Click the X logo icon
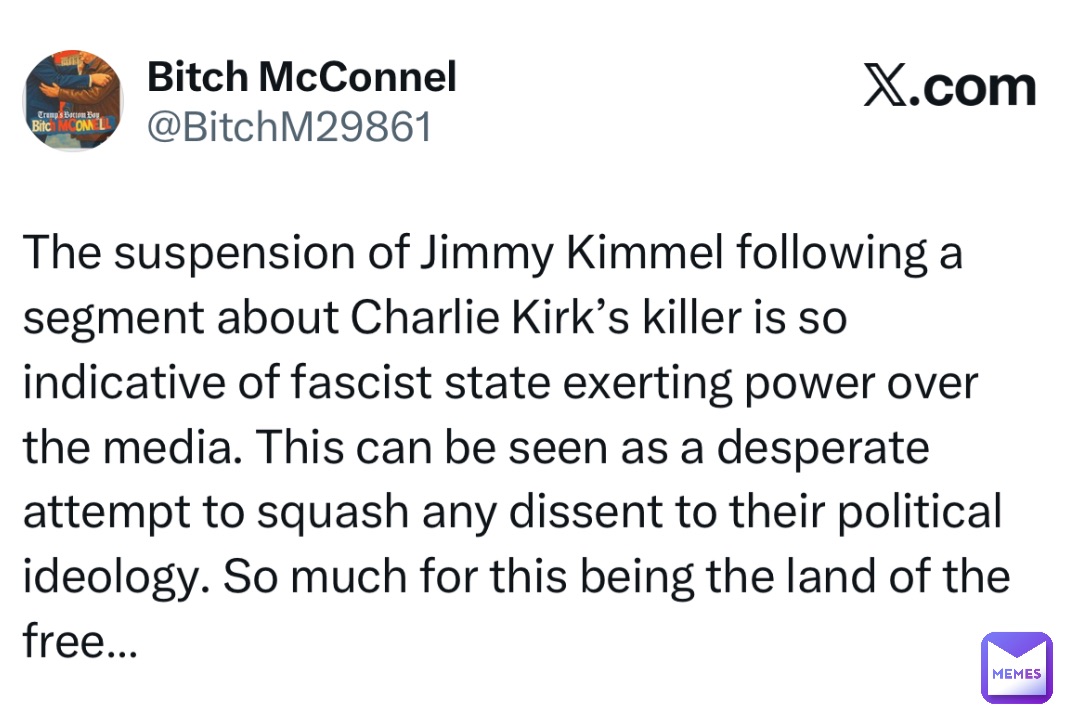Screen dimensions: 1080x722 pyautogui.click(x=885, y=87)
